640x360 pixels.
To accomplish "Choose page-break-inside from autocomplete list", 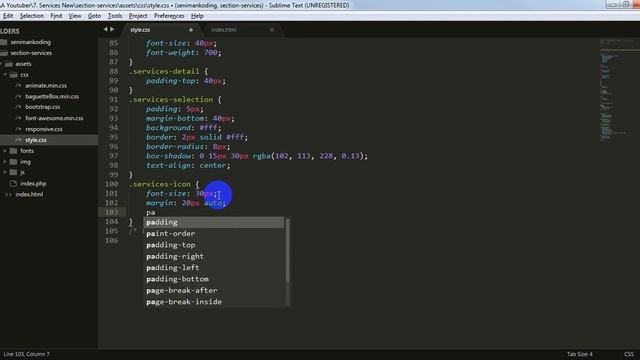I will pos(214,302).
